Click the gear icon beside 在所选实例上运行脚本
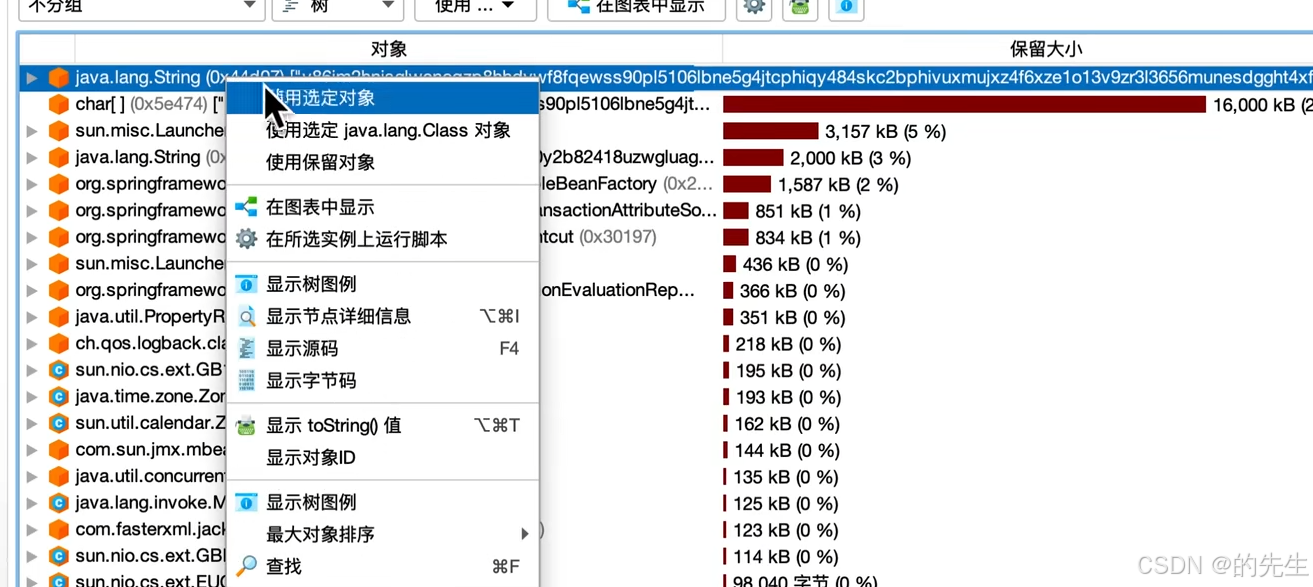Viewport: 1313px width, 587px height. [x=247, y=238]
